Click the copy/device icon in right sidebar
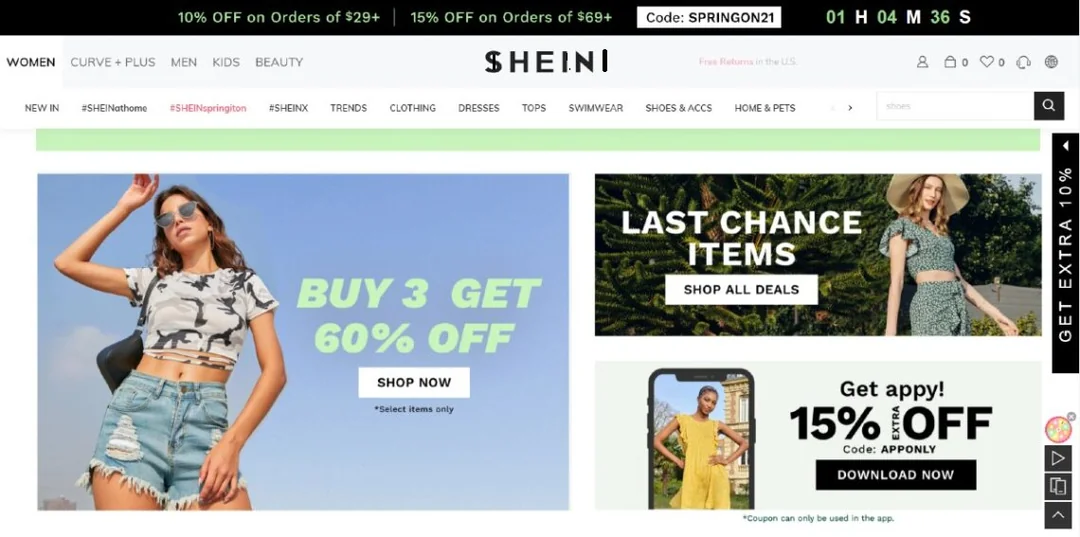Image resolution: width=1080 pixels, height=537 pixels. [x=1057, y=487]
